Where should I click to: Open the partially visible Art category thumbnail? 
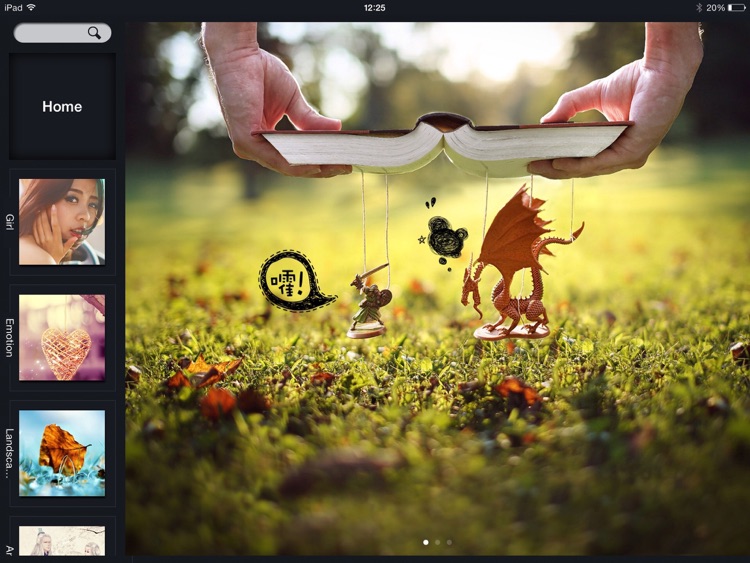click(62, 541)
